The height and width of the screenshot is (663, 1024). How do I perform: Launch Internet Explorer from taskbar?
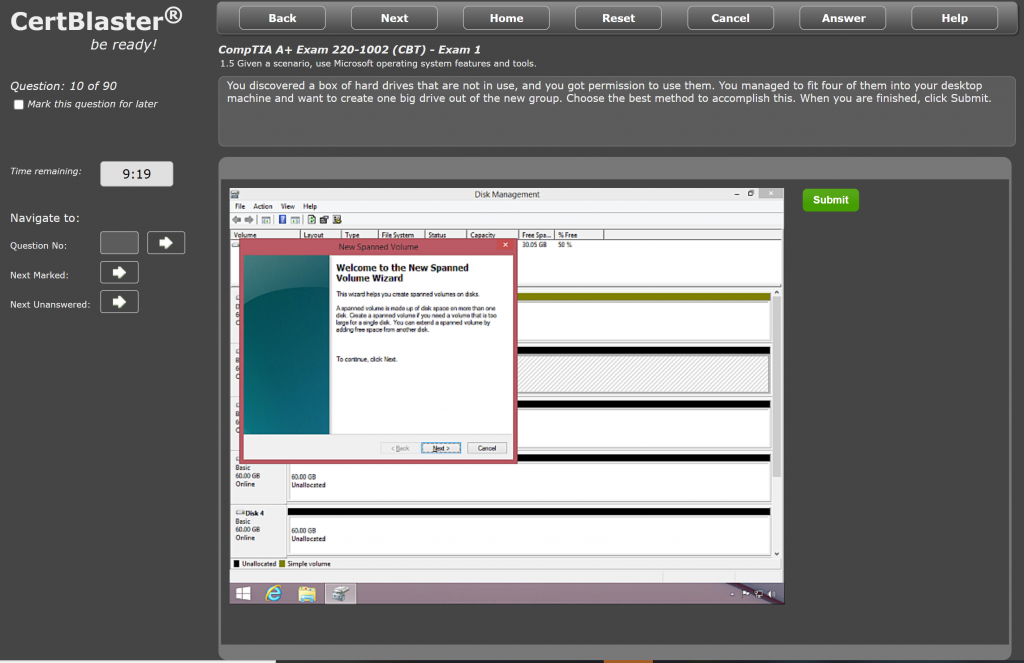274,593
